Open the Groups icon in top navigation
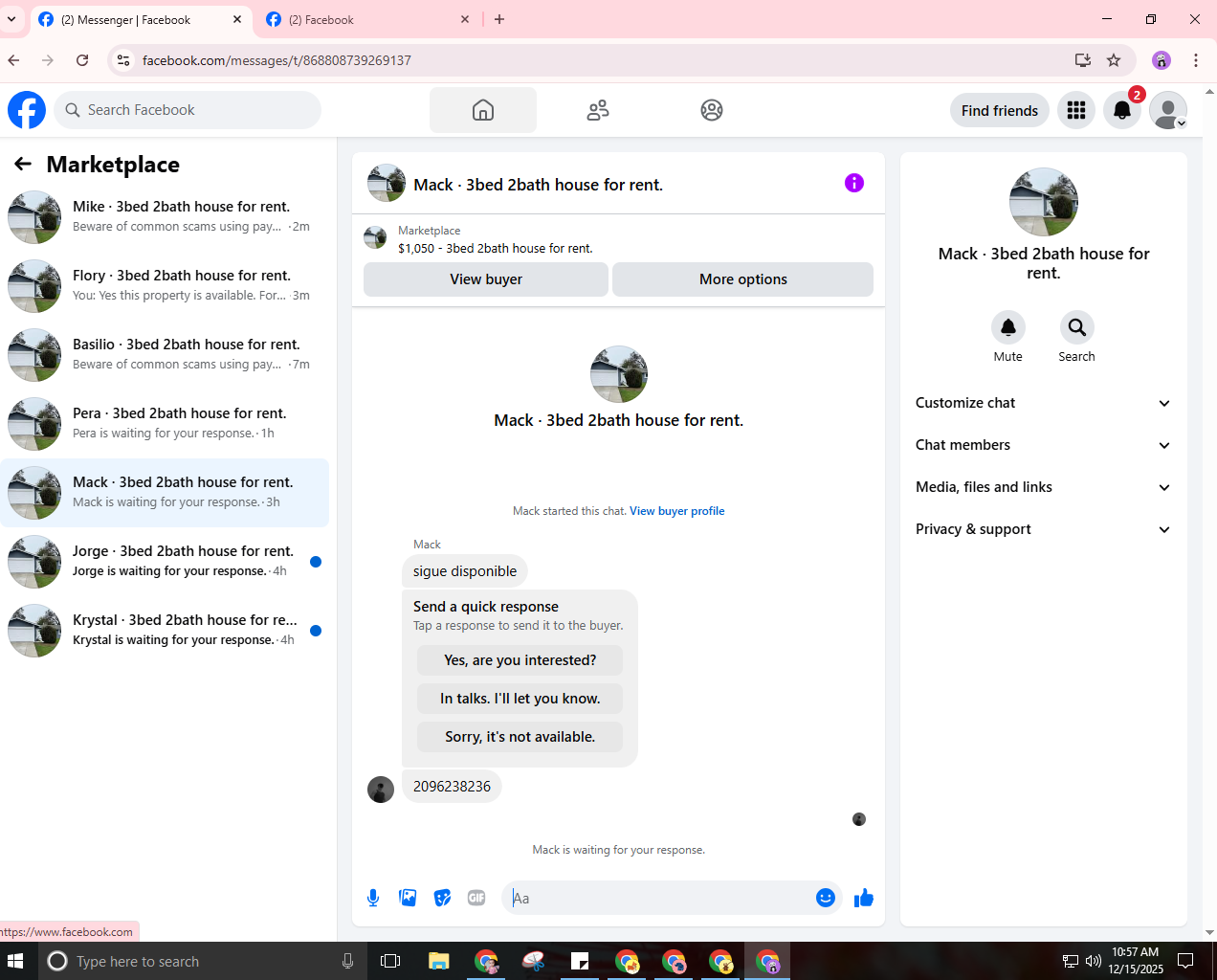 pos(712,110)
